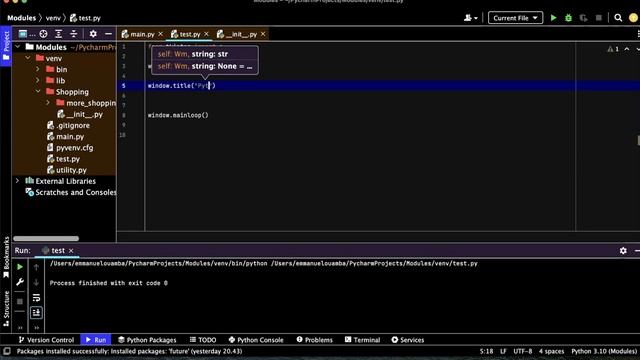Open the Structure side tool window

(6, 308)
